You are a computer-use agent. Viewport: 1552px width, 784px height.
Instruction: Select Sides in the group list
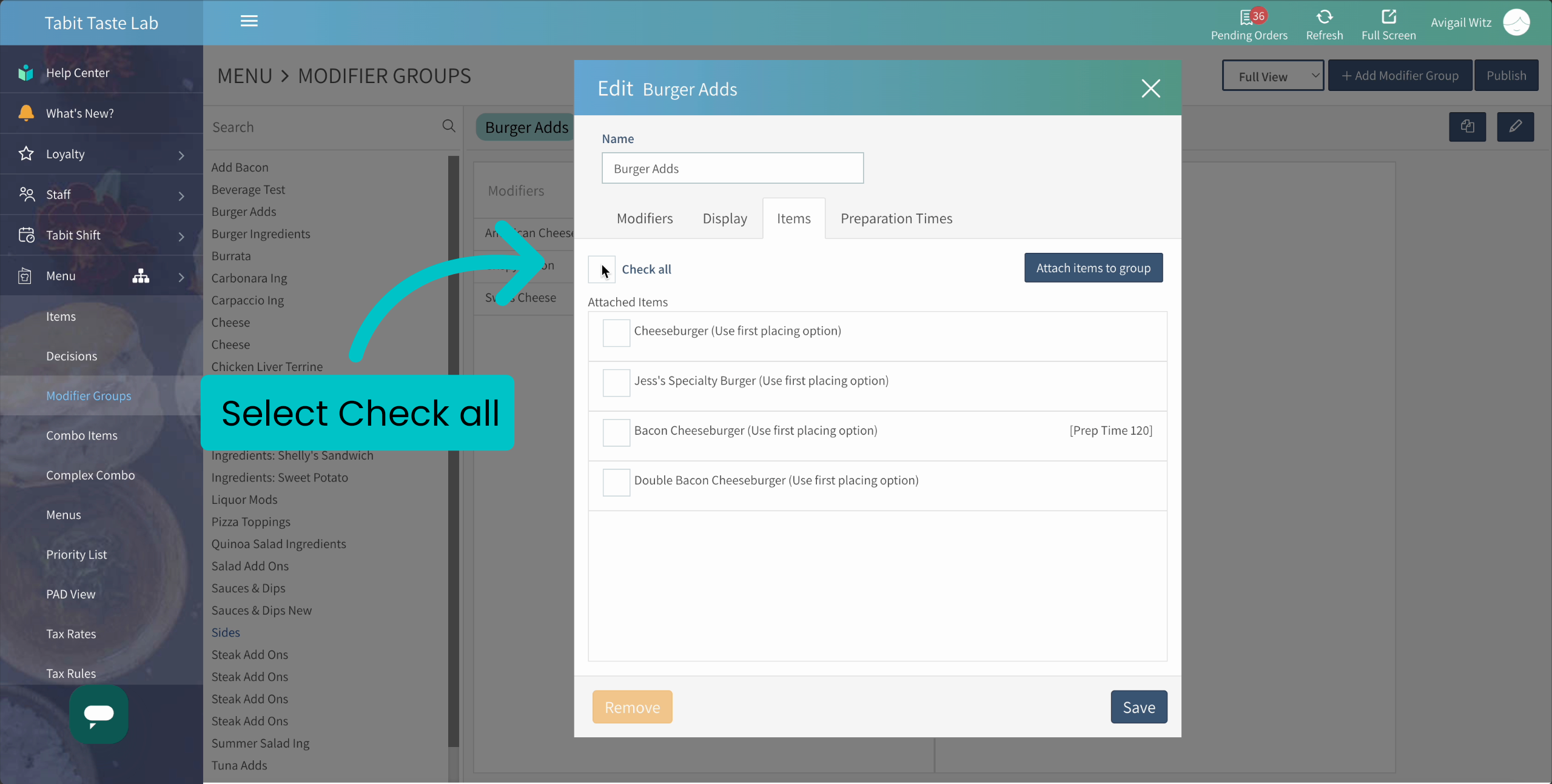226,632
